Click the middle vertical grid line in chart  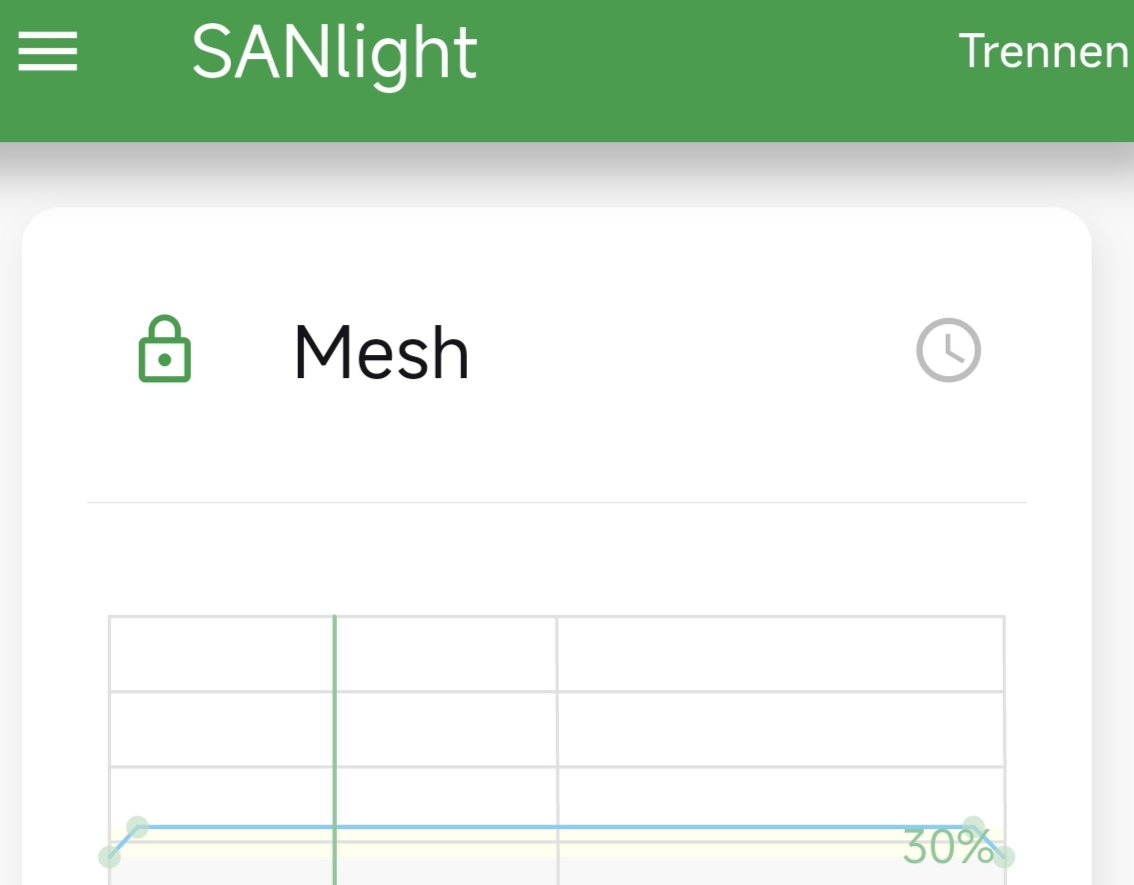click(x=557, y=750)
